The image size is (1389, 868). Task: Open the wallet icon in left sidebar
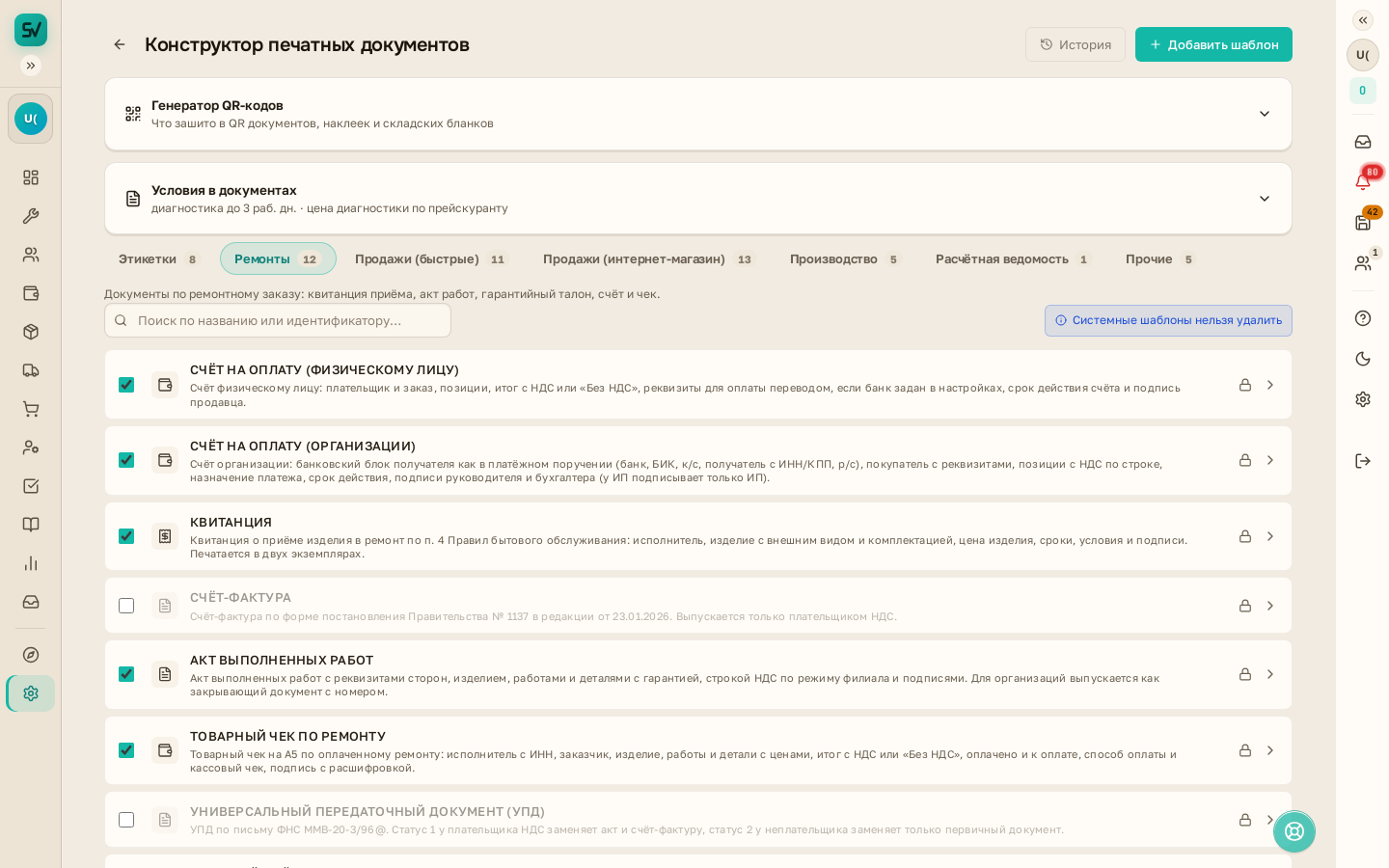pyautogui.click(x=31, y=293)
